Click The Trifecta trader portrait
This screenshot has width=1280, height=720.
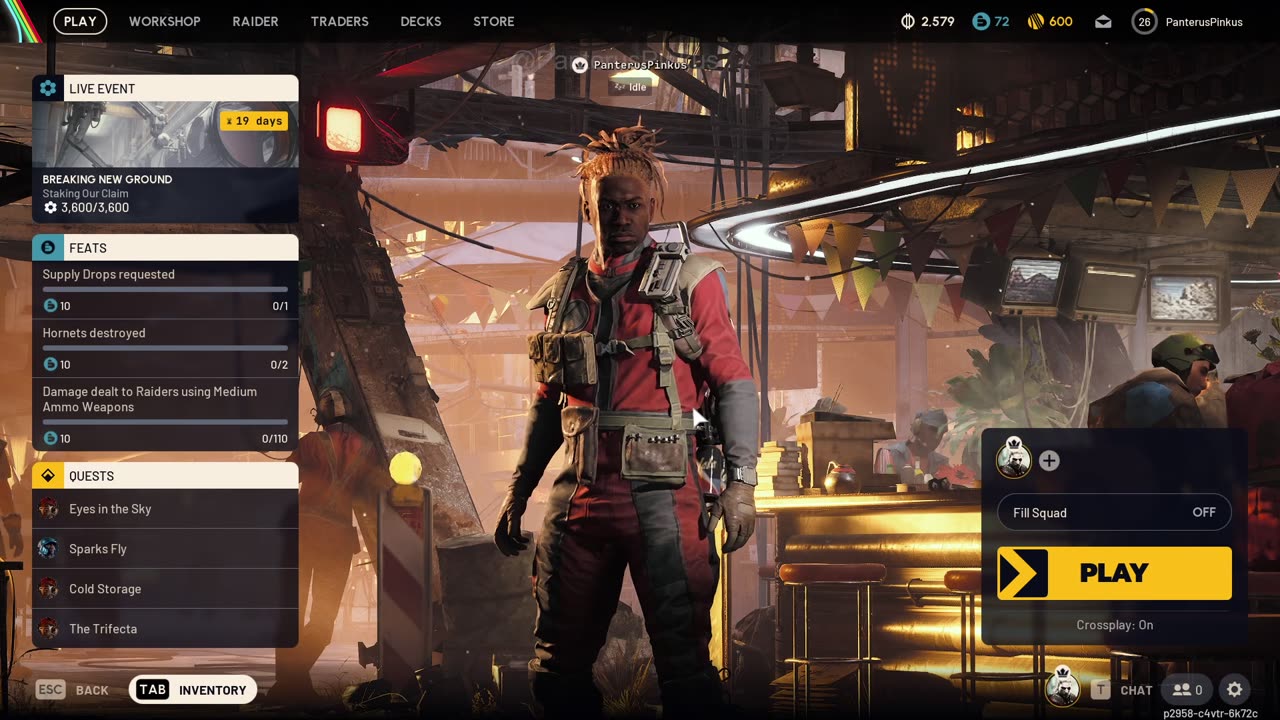click(x=48, y=629)
